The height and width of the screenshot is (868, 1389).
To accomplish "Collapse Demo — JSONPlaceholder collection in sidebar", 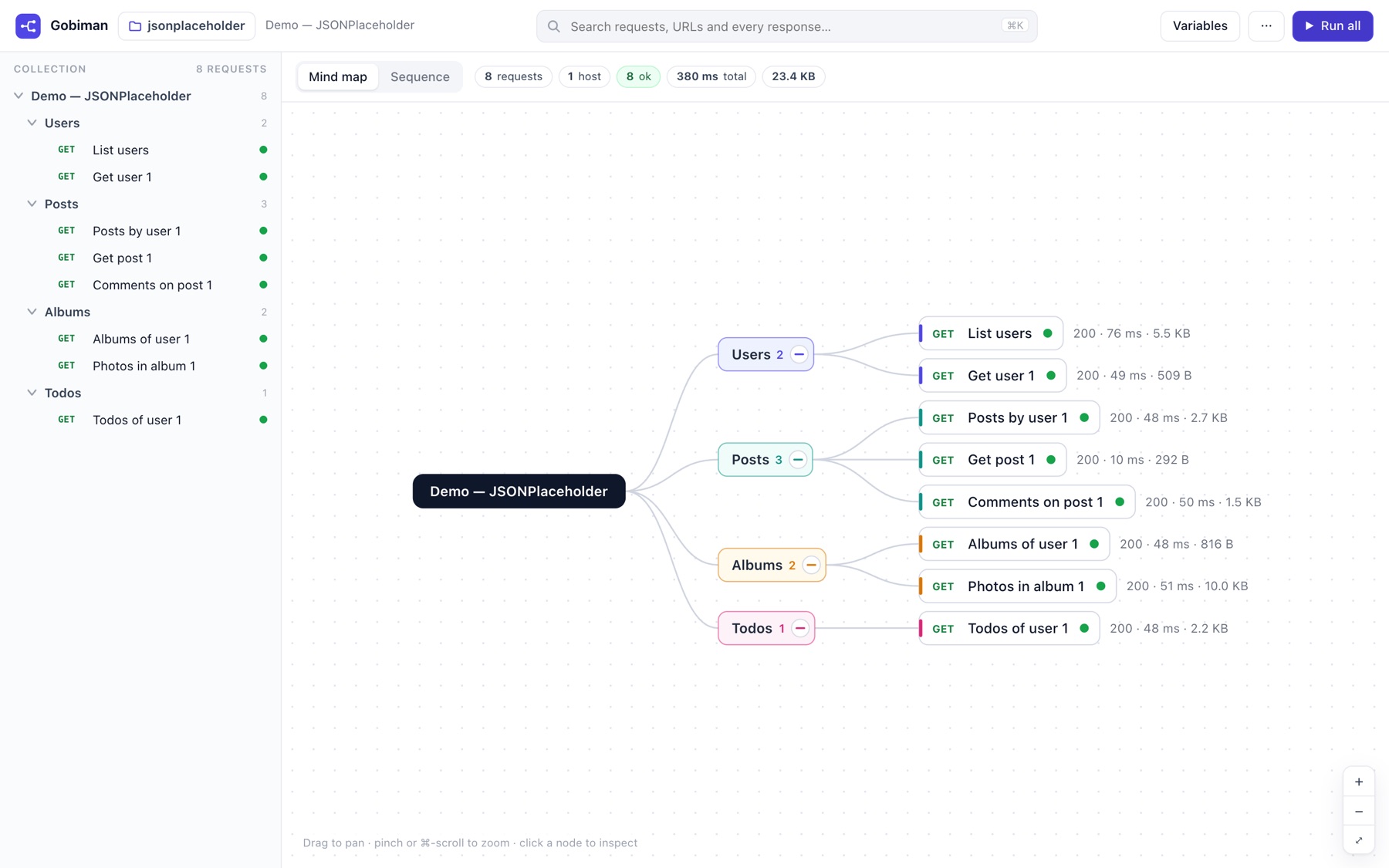I will pos(19,96).
